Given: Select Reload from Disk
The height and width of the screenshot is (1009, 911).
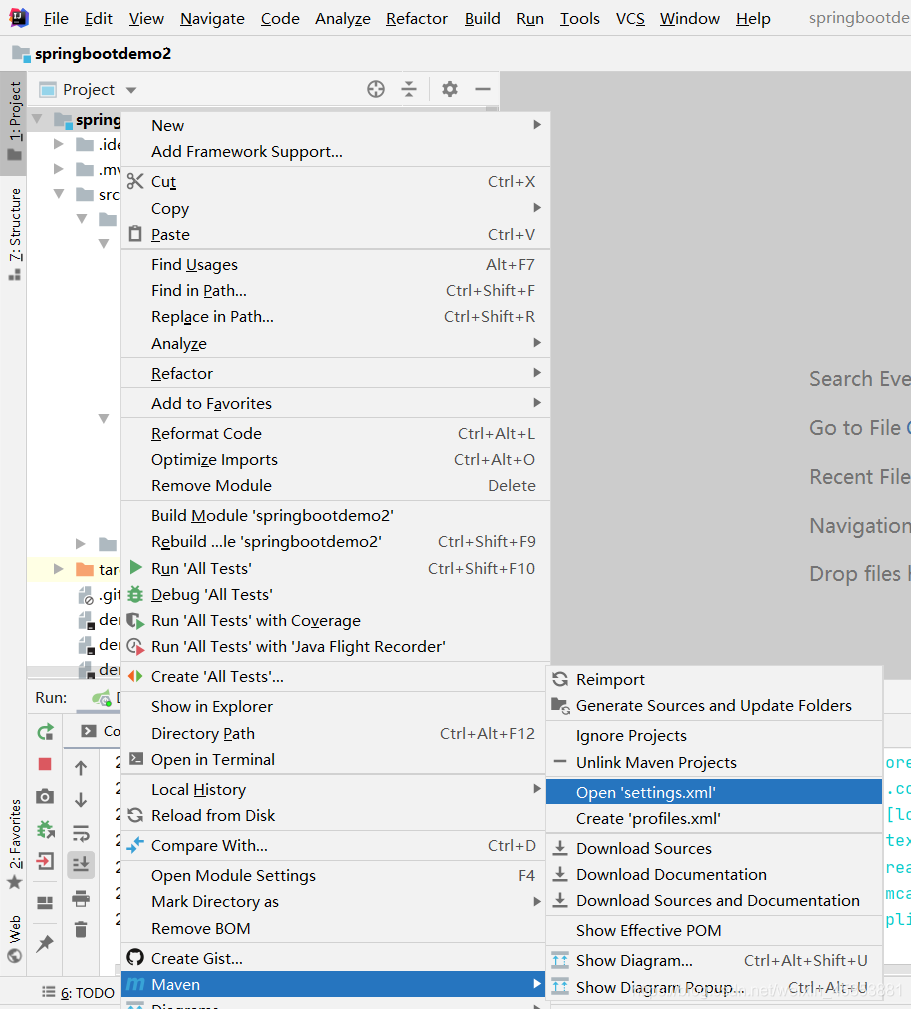Looking at the screenshot, I should tap(333, 815).
